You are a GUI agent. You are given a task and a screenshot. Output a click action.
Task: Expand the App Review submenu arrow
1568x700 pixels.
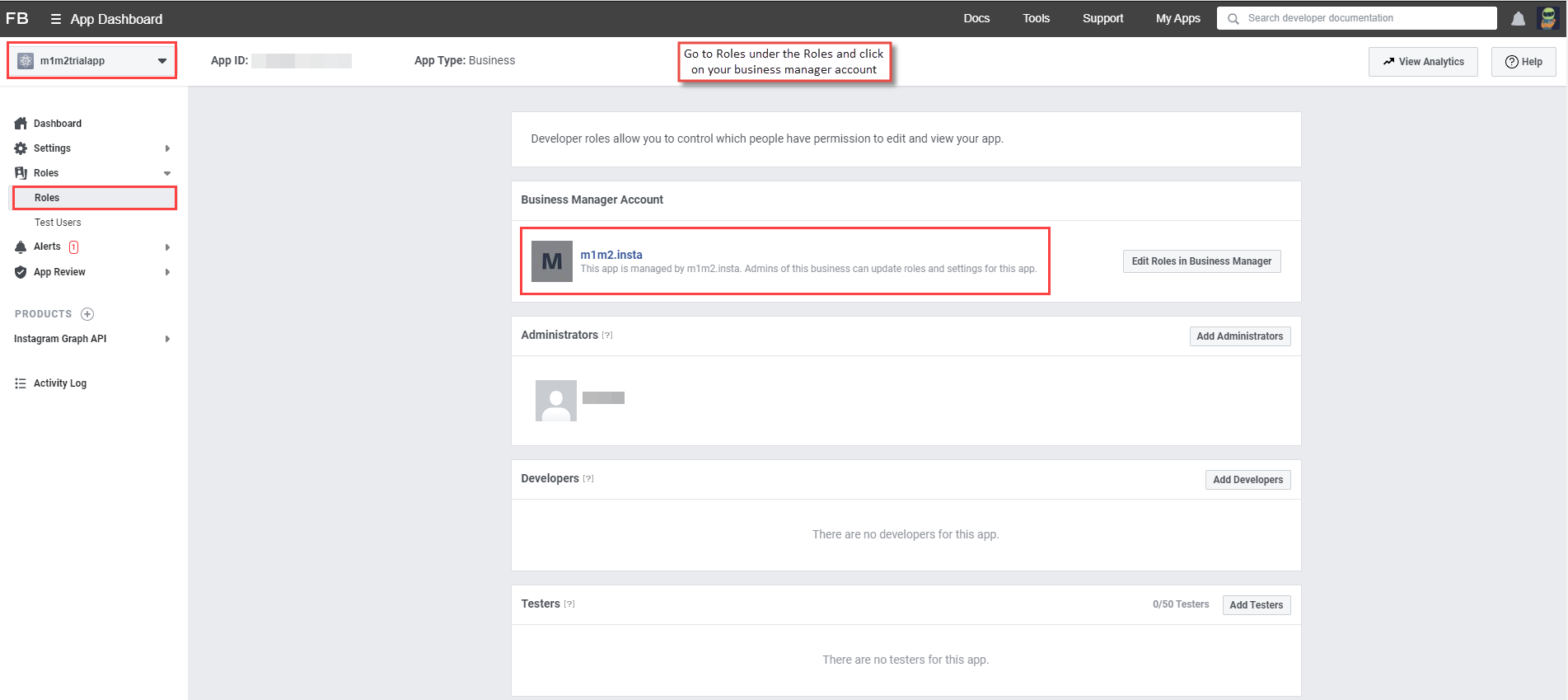(167, 272)
